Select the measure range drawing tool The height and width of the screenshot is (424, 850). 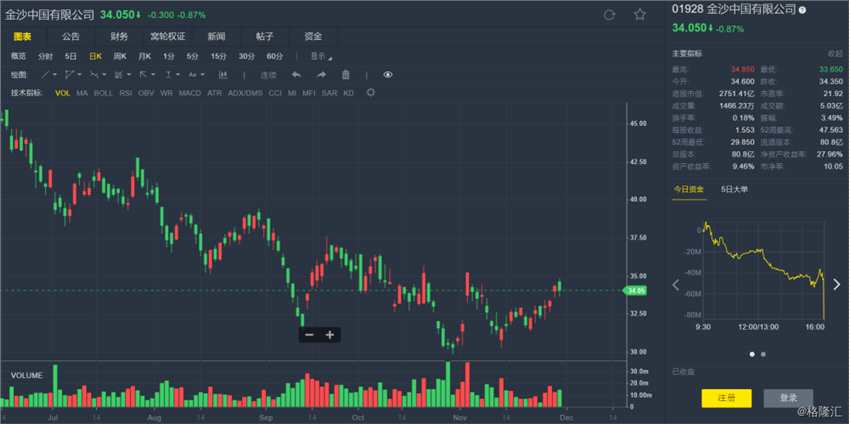point(168,75)
